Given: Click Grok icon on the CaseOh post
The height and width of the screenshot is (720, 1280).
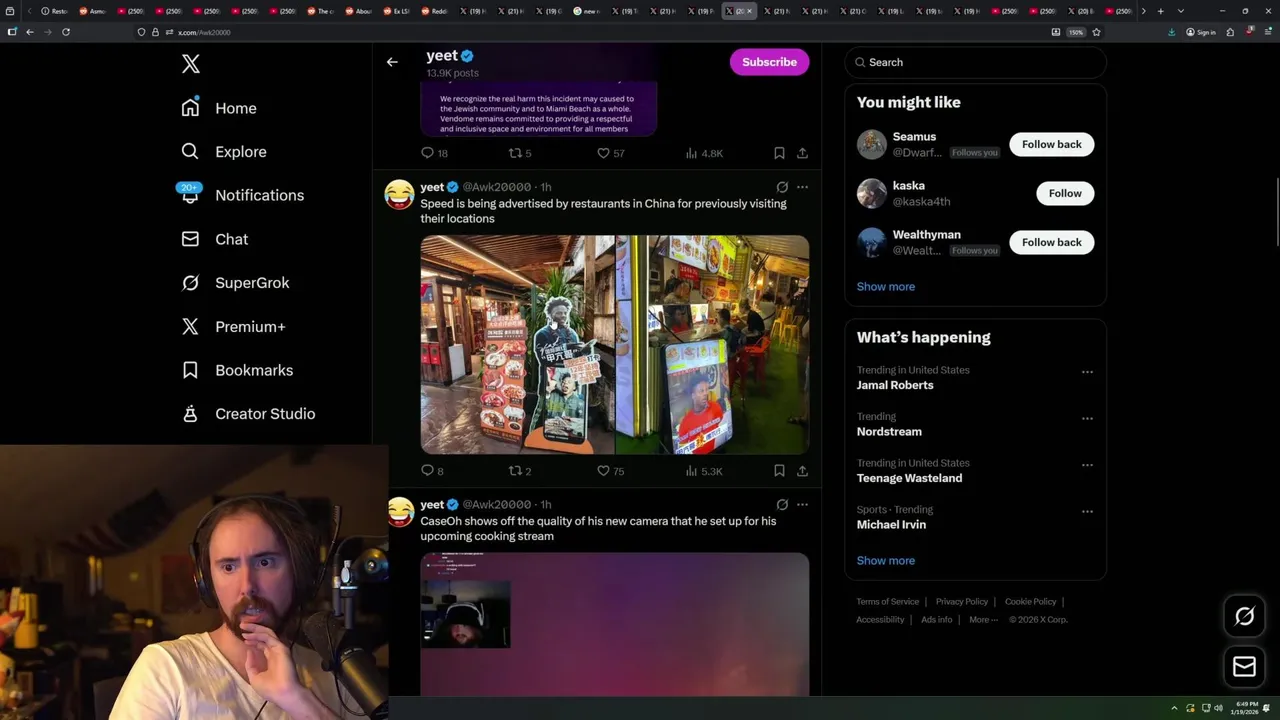Looking at the screenshot, I should (782, 505).
